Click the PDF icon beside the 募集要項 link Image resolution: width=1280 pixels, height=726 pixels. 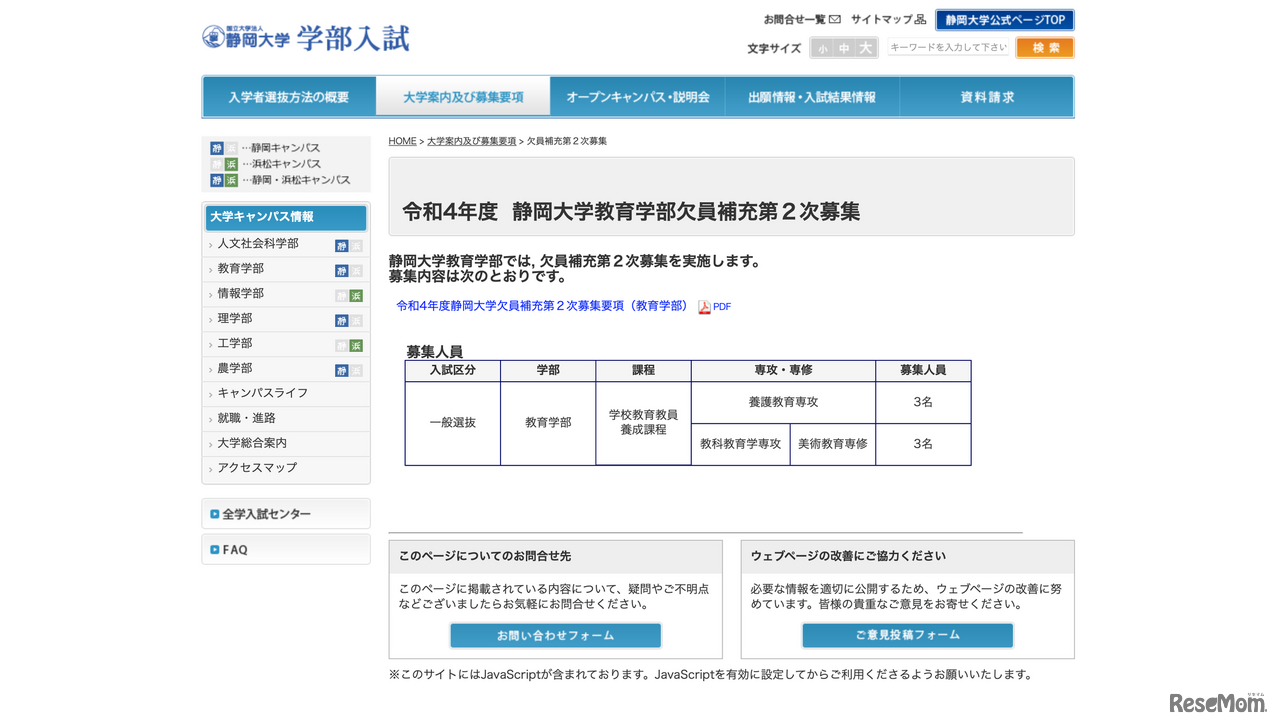pos(703,307)
